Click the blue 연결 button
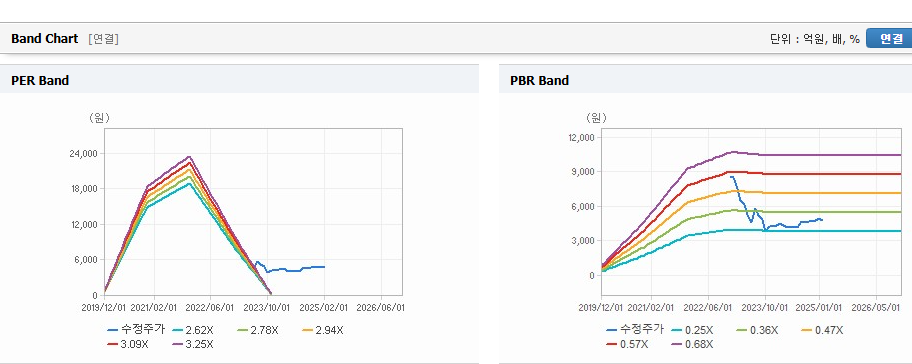Image resolution: width=912 pixels, height=364 pixels. click(x=889, y=39)
